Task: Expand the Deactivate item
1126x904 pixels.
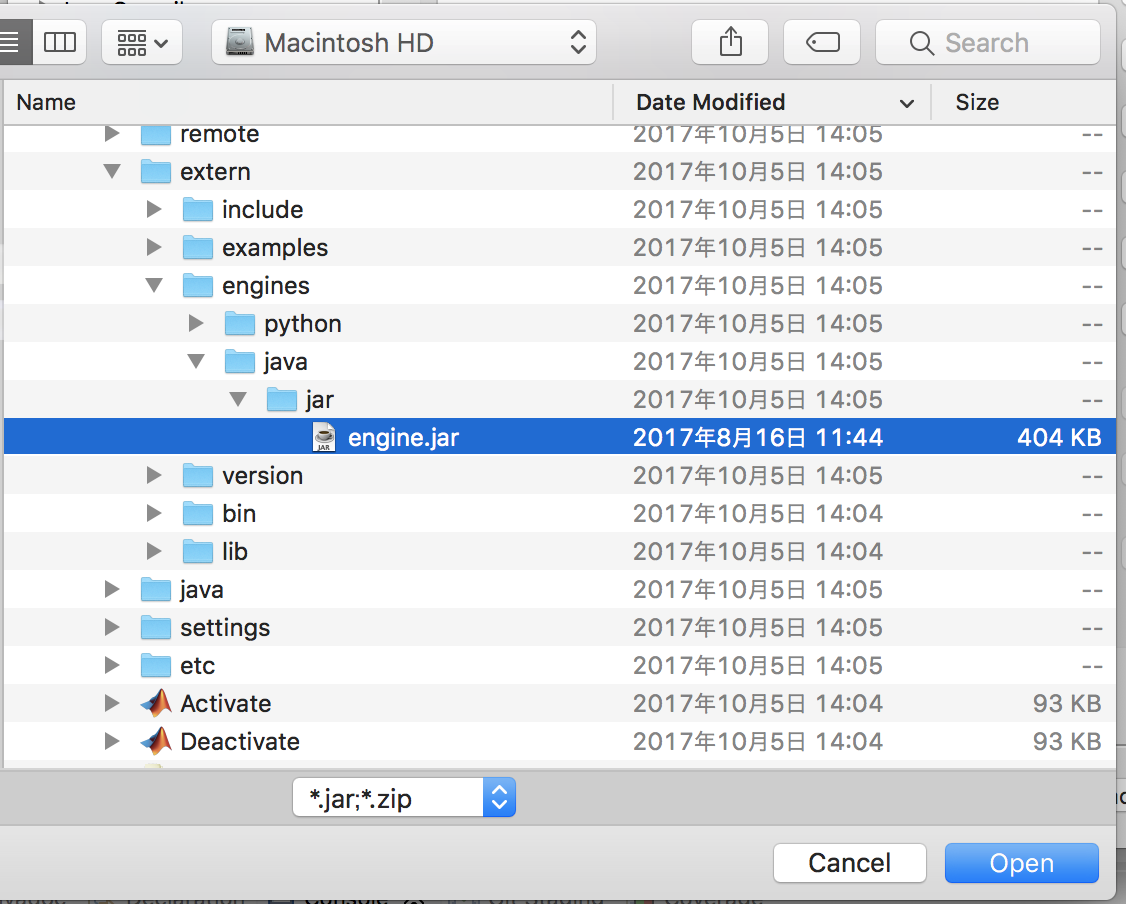Action: click(x=112, y=741)
